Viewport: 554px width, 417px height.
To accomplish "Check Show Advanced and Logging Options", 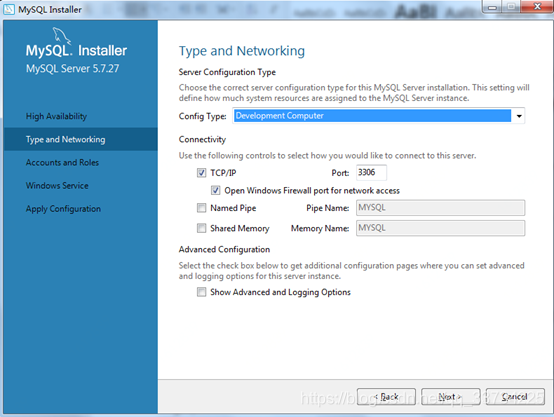I will coord(201,292).
